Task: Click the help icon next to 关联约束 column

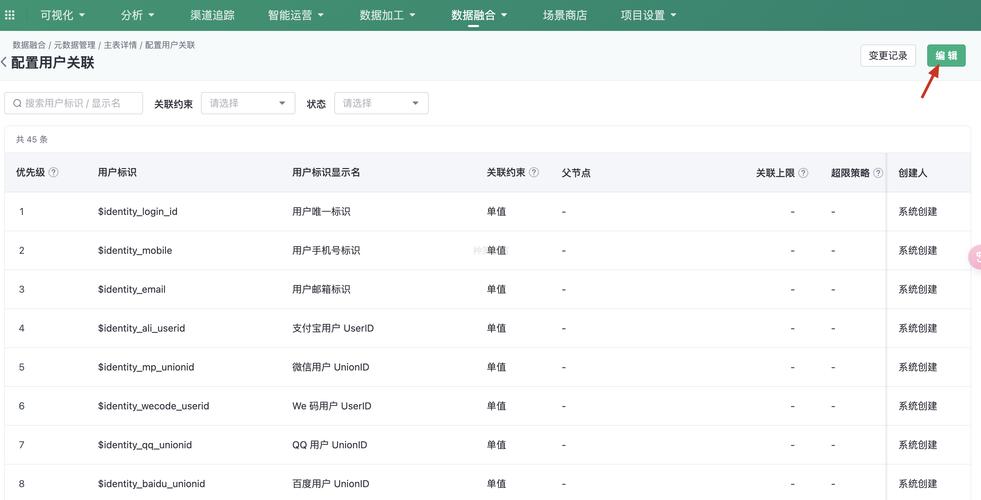Action: point(534,172)
